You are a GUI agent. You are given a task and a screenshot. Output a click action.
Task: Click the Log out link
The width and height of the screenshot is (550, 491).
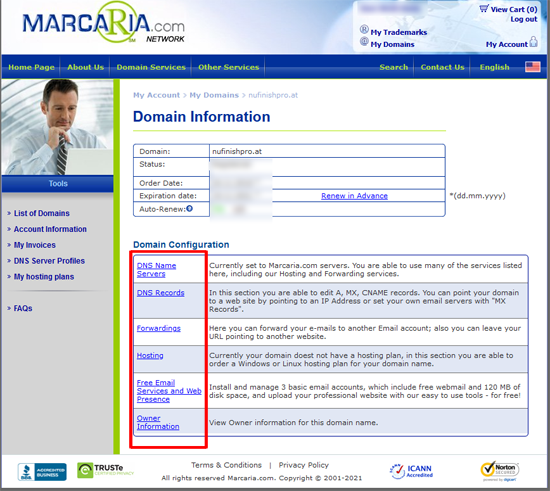click(x=524, y=19)
